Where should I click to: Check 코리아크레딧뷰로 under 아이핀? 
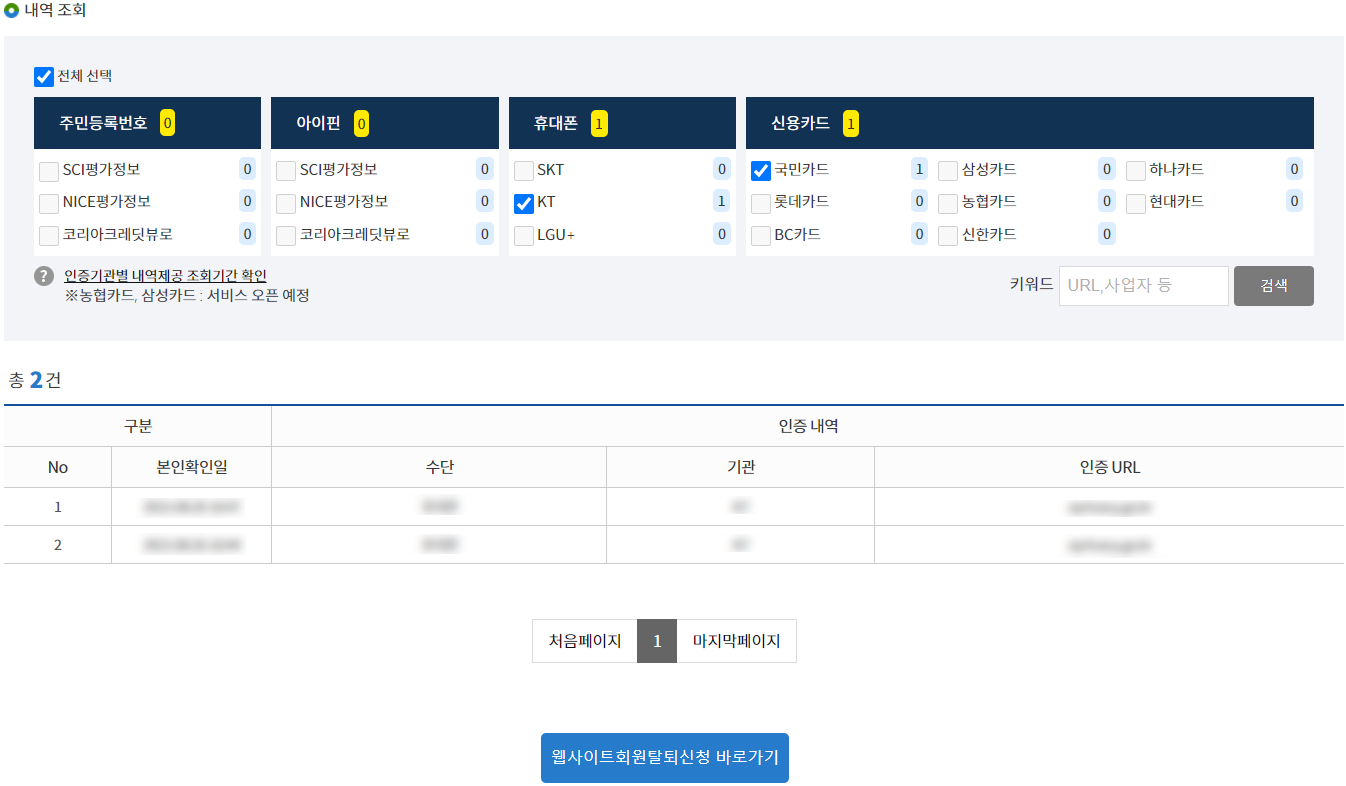pos(286,236)
